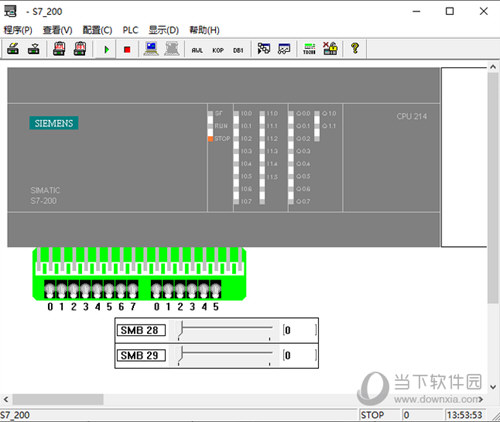
Task: Open the 配置(C) menu
Action: pyautogui.click(x=97, y=30)
